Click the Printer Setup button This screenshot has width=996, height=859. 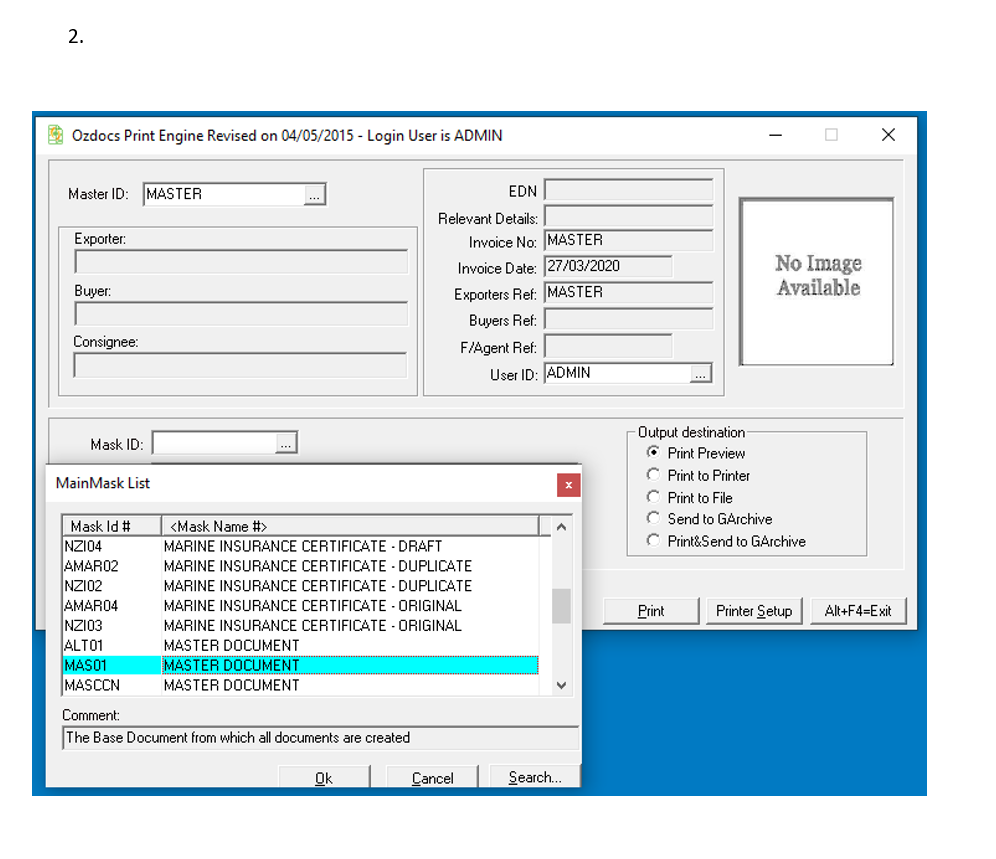point(753,611)
